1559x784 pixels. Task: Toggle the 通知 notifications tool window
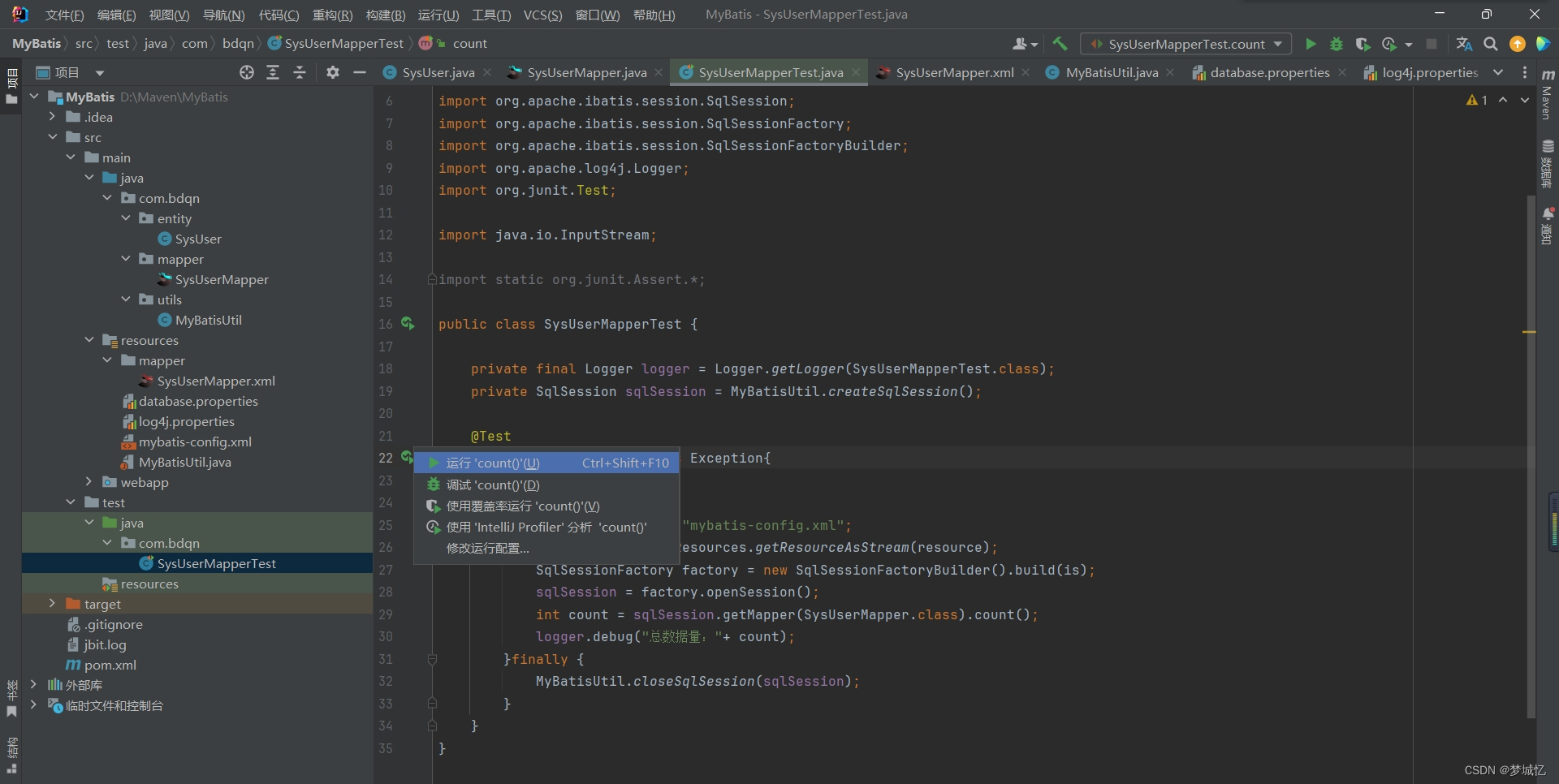pyautogui.click(x=1548, y=226)
